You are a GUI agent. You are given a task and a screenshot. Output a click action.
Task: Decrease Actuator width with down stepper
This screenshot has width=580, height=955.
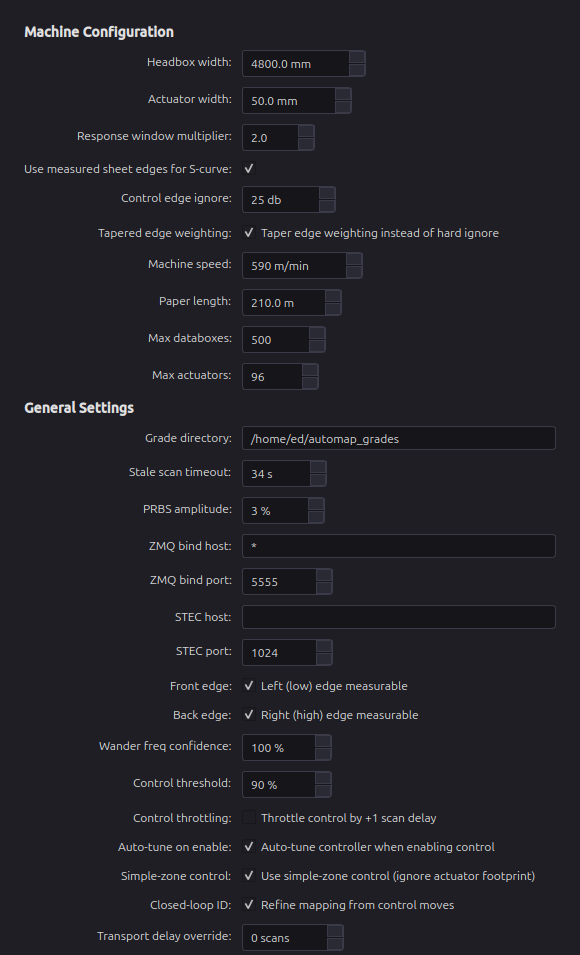[x=343, y=107]
